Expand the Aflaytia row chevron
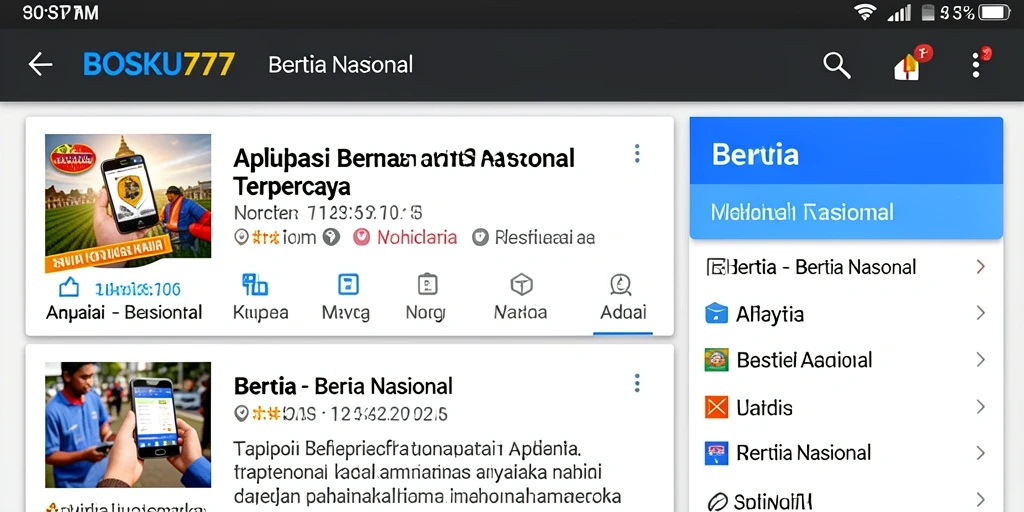 point(980,313)
